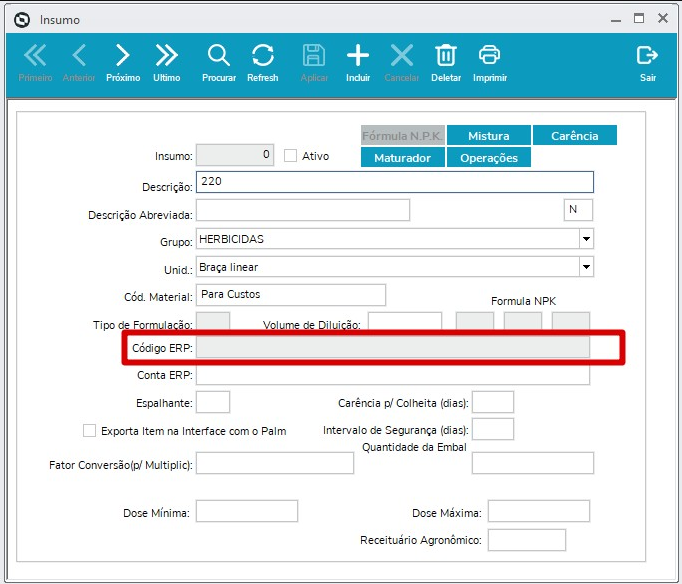Screen dimensions: 682x584
Task: Switch to the Mistura tab
Action: pyautogui.click(x=489, y=135)
